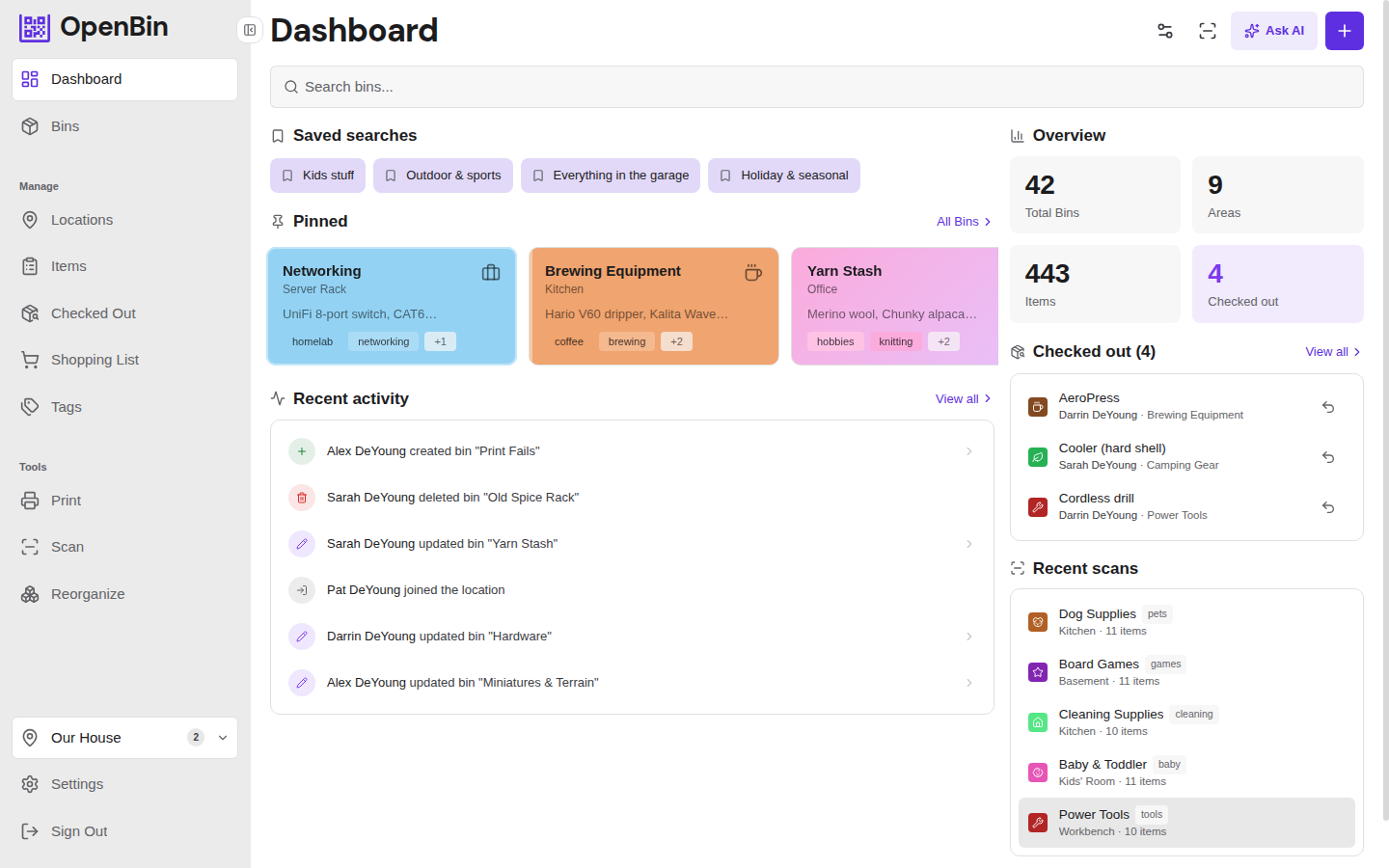The image size is (1389, 868).
Task: Click the green plus icon beside Print Fails activity
Action: pyautogui.click(x=302, y=451)
